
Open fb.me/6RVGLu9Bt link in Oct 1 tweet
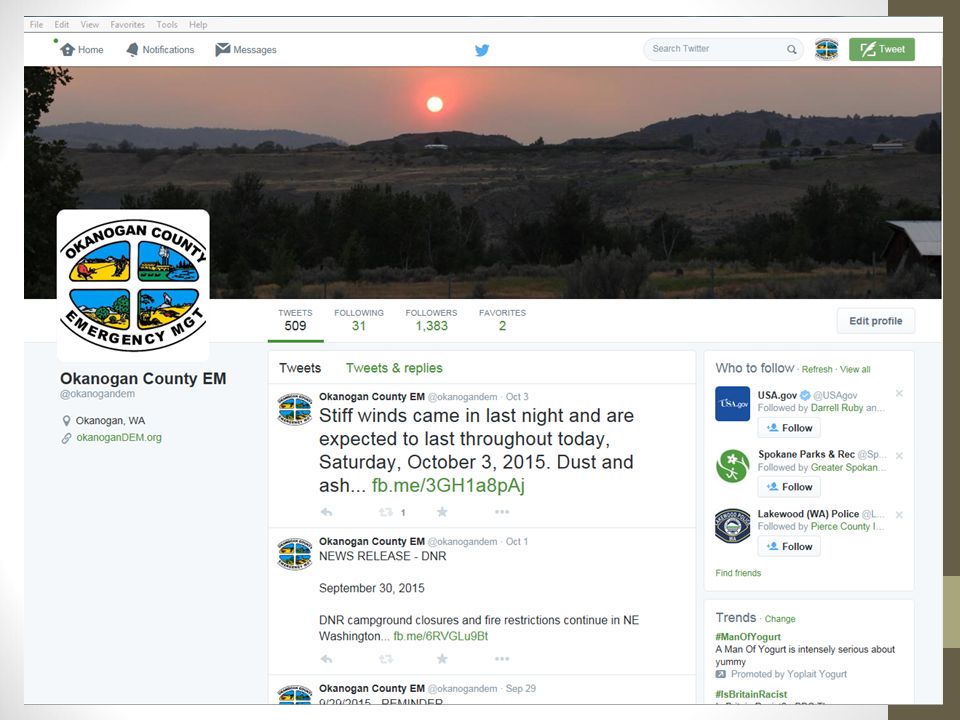[x=440, y=636]
